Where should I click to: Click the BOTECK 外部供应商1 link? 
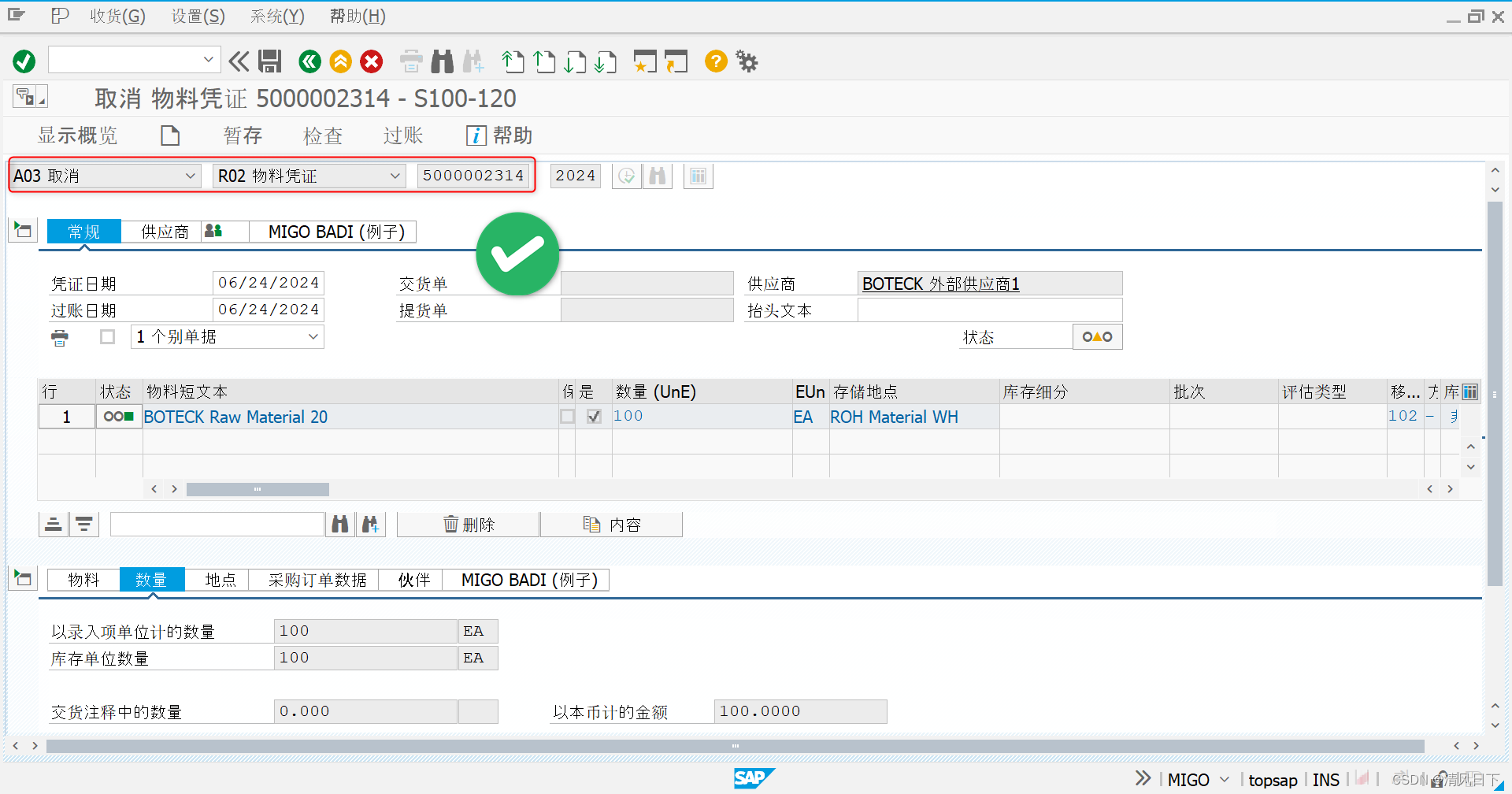point(940,284)
